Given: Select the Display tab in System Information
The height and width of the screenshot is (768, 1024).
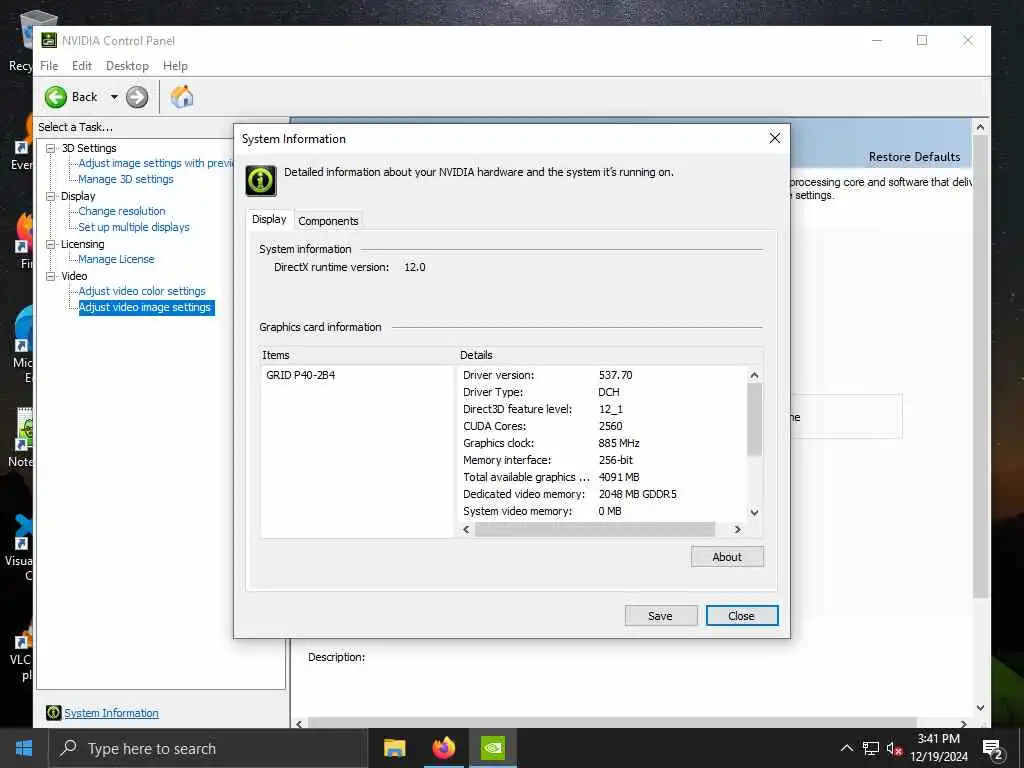Looking at the screenshot, I should tap(269, 219).
